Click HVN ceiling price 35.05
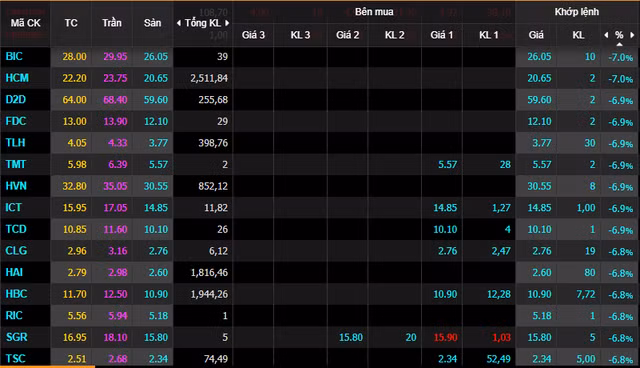This screenshot has height=368, width=640. [115, 186]
